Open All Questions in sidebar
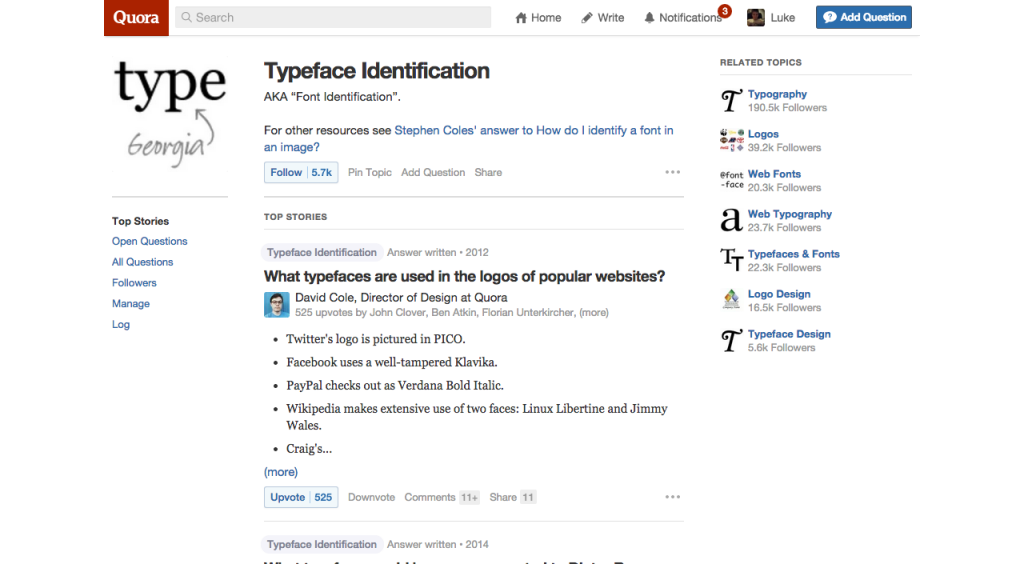The image size is (1024, 564). [x=142, y=262]
